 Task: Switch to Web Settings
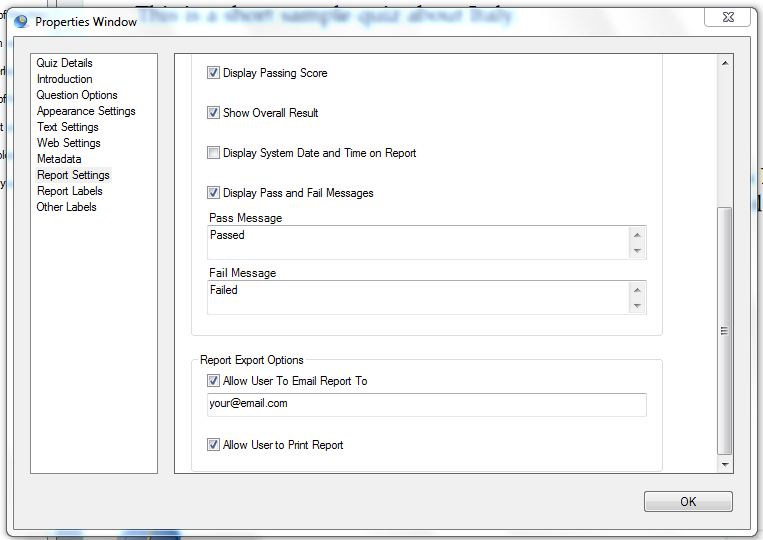[x=69, y=143]
